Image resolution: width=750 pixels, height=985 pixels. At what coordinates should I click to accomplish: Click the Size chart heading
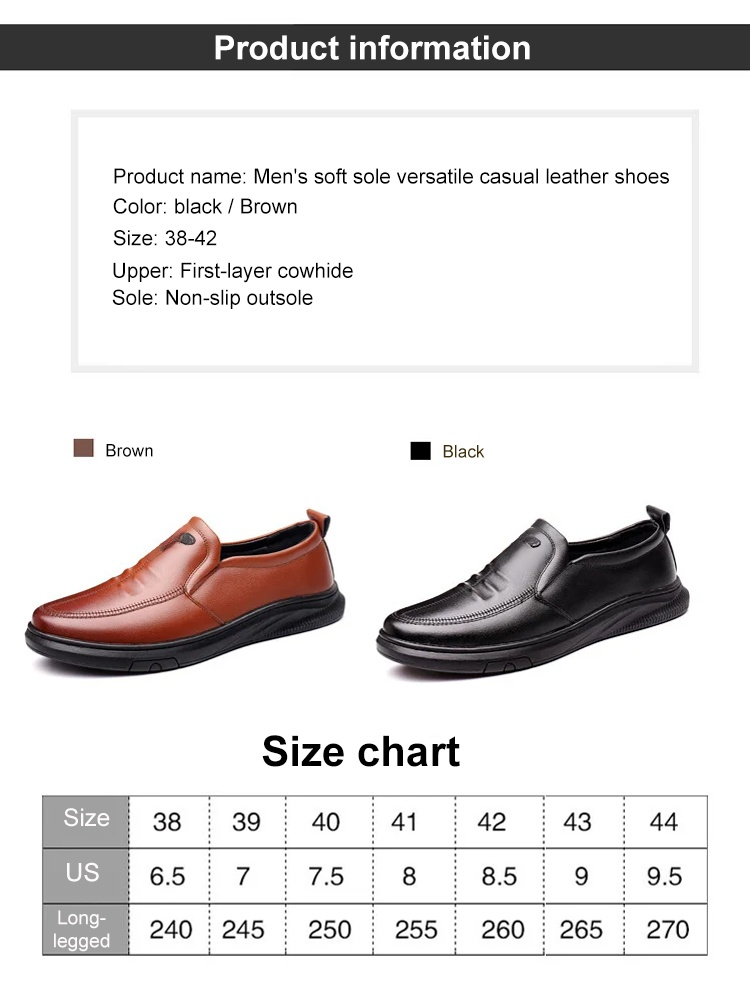click(361, 751)
